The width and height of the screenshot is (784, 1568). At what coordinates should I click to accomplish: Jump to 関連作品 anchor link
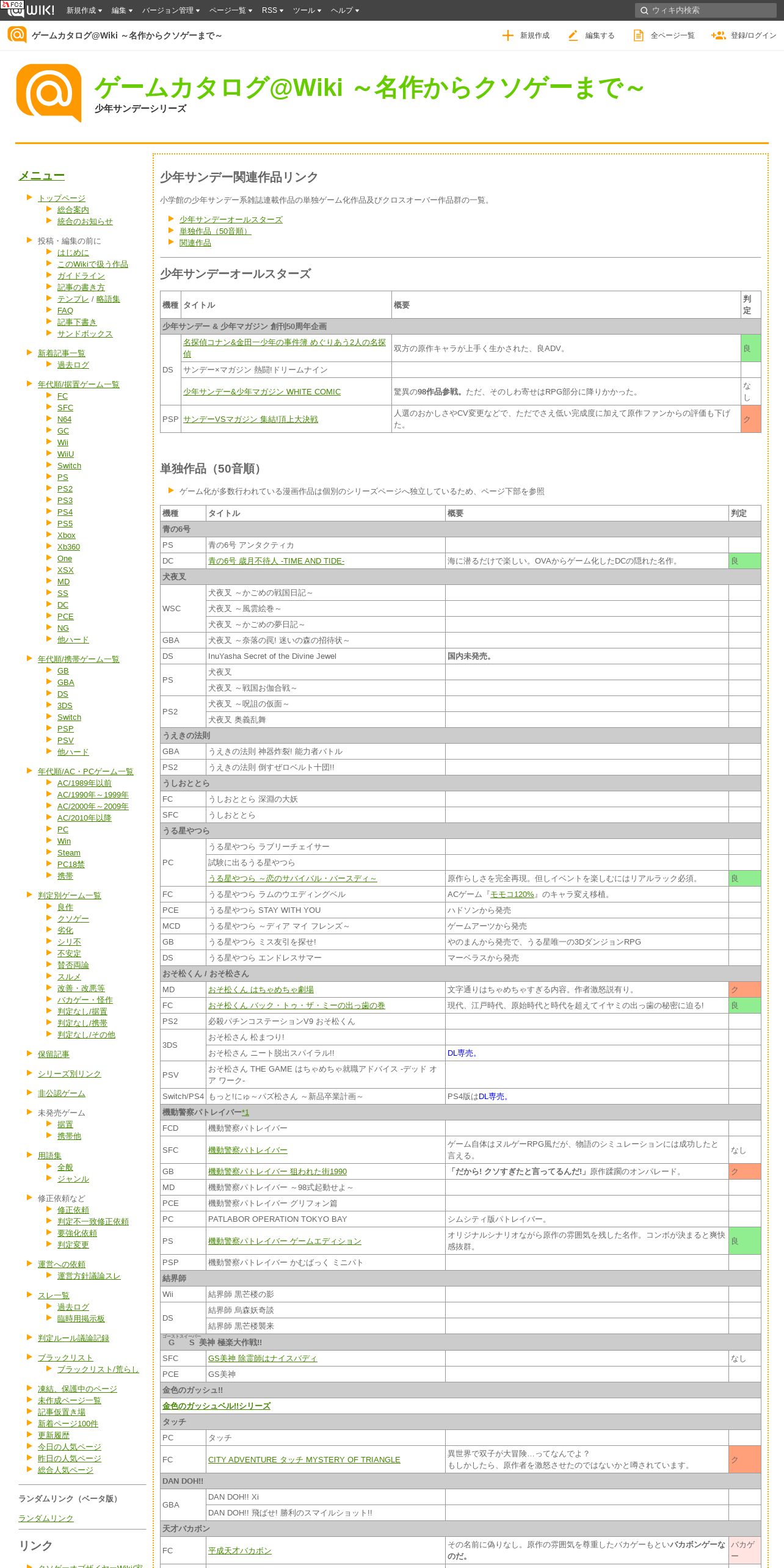[x=195, y=243]
